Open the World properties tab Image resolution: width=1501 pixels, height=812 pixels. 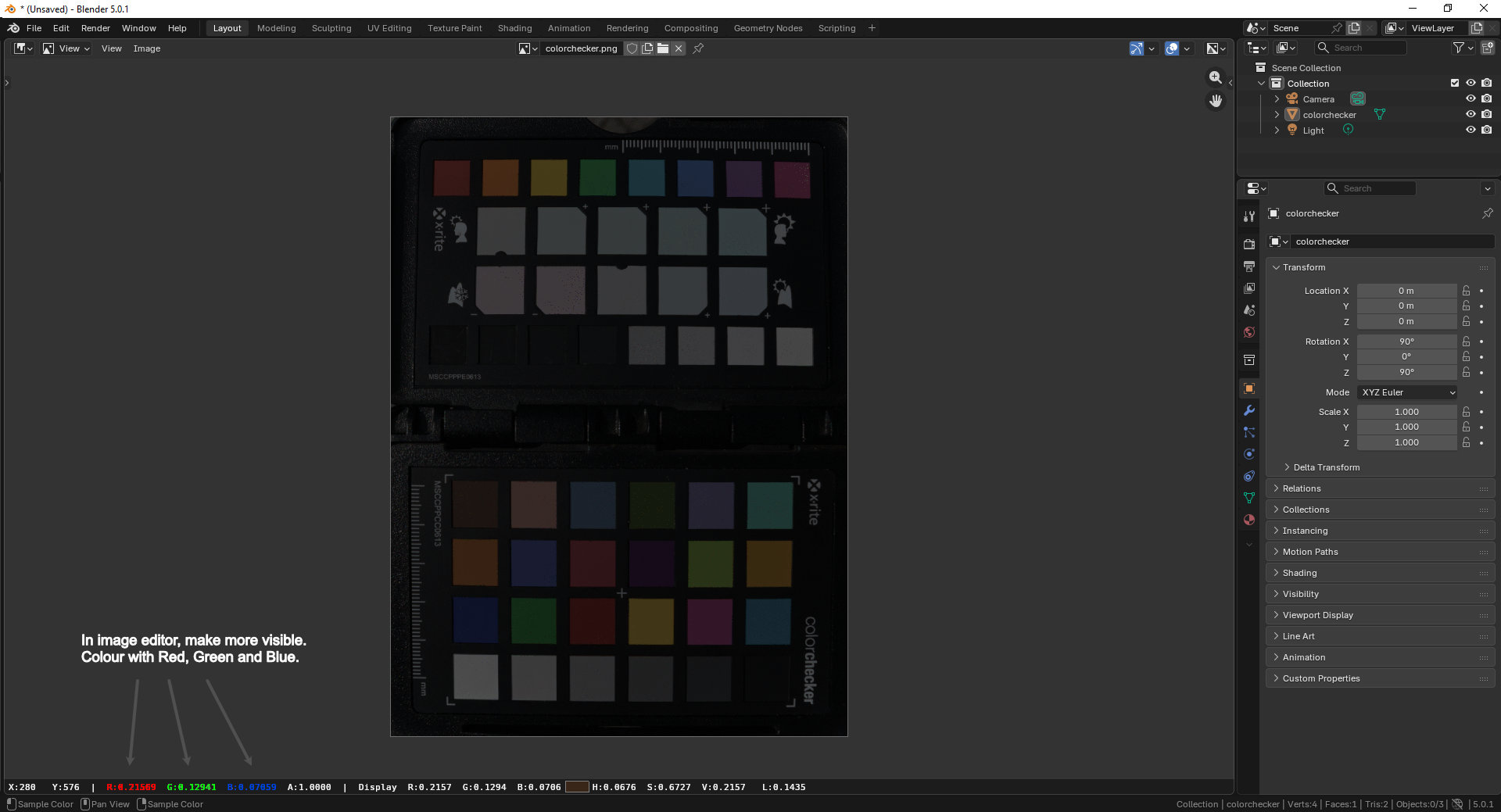[1249, 332]
